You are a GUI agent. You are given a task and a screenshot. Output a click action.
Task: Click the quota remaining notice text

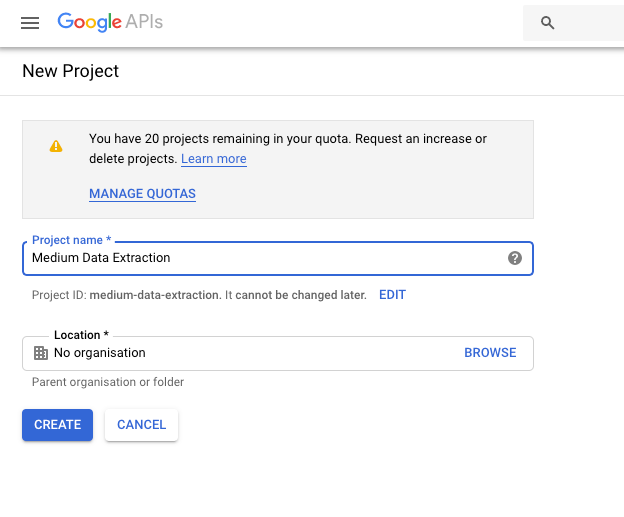[x=288, y=139]
